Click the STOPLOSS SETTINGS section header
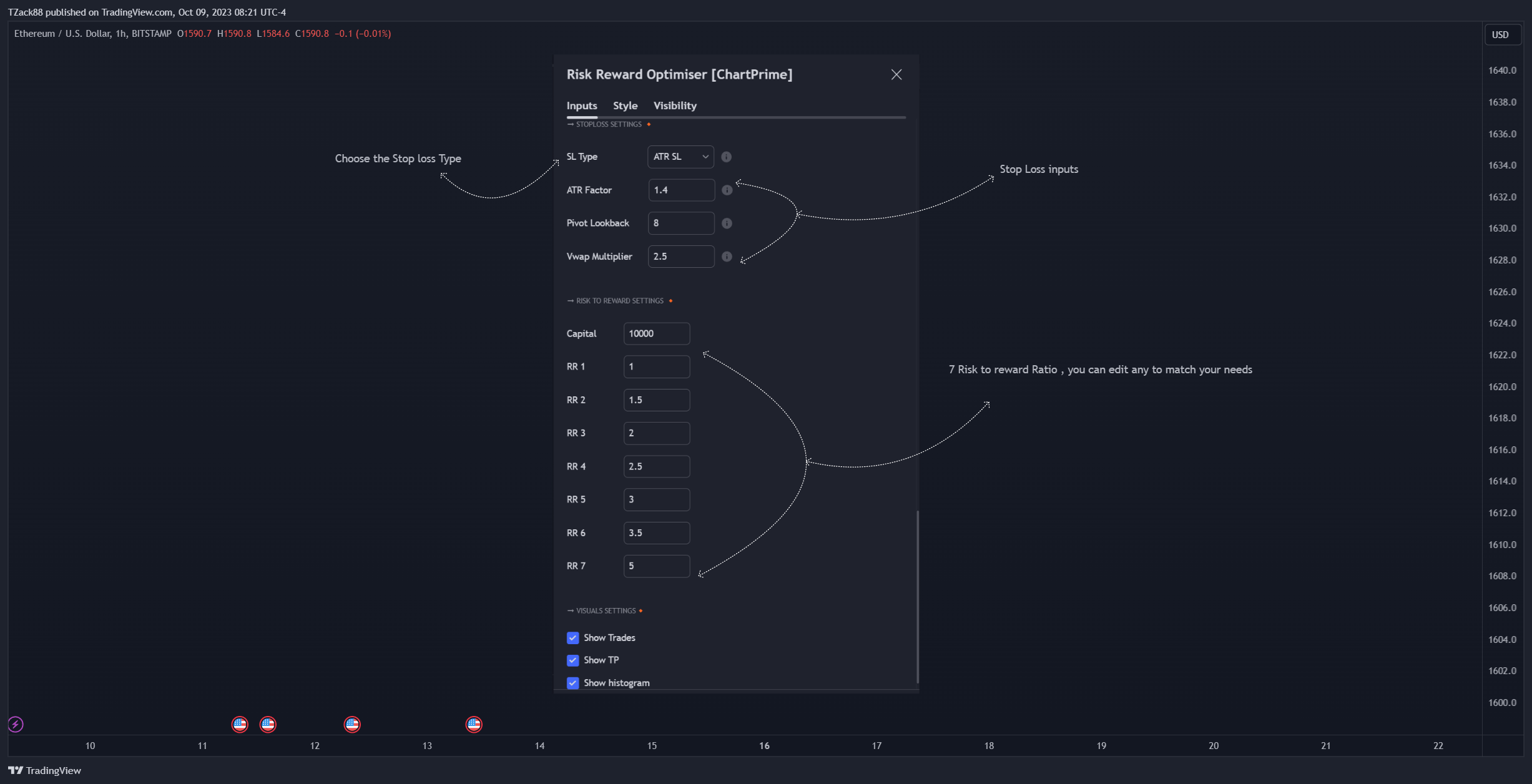 click(x=609, y=124)
